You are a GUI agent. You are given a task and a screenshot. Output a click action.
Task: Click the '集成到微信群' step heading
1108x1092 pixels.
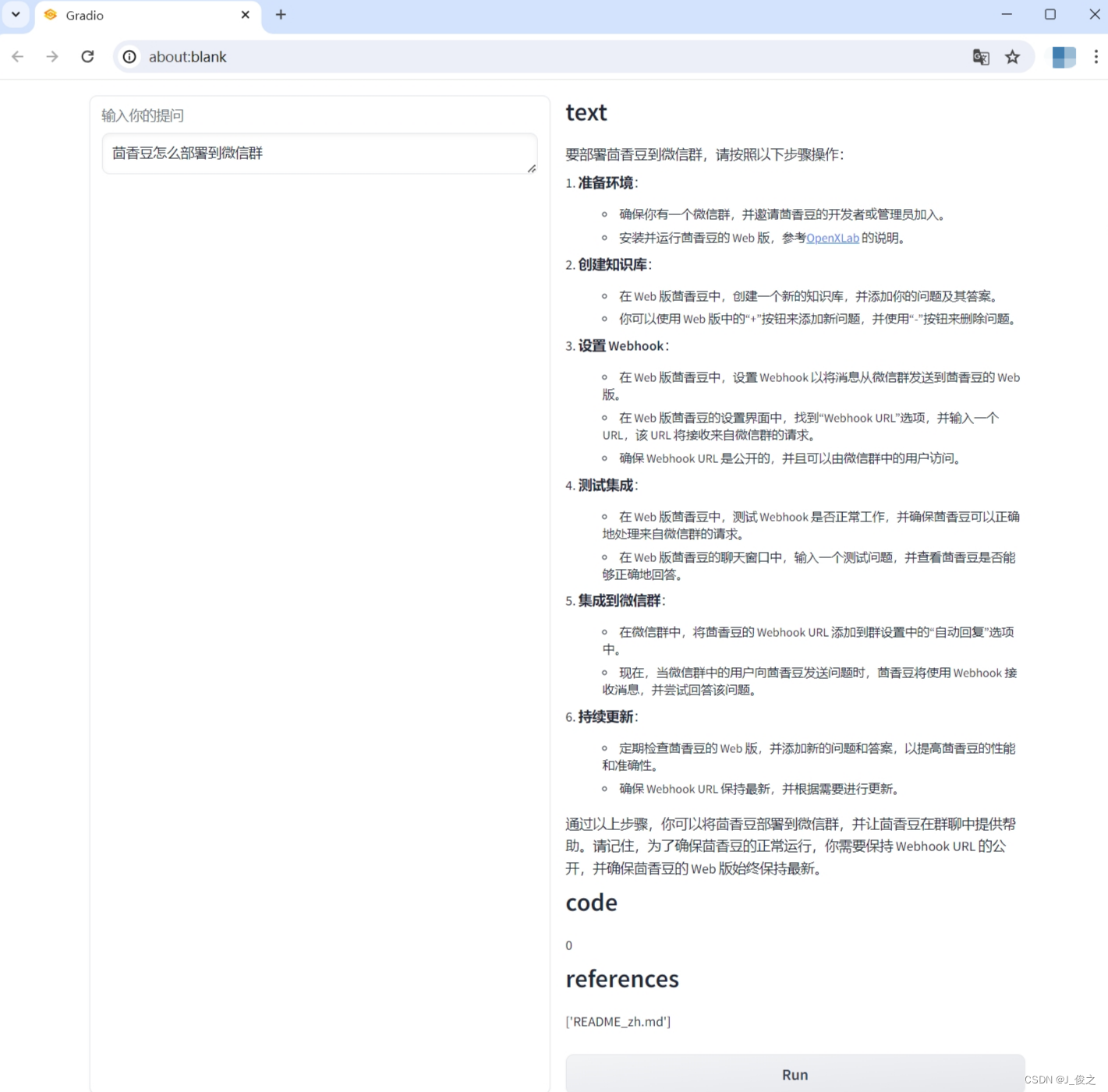click(620, 601)
